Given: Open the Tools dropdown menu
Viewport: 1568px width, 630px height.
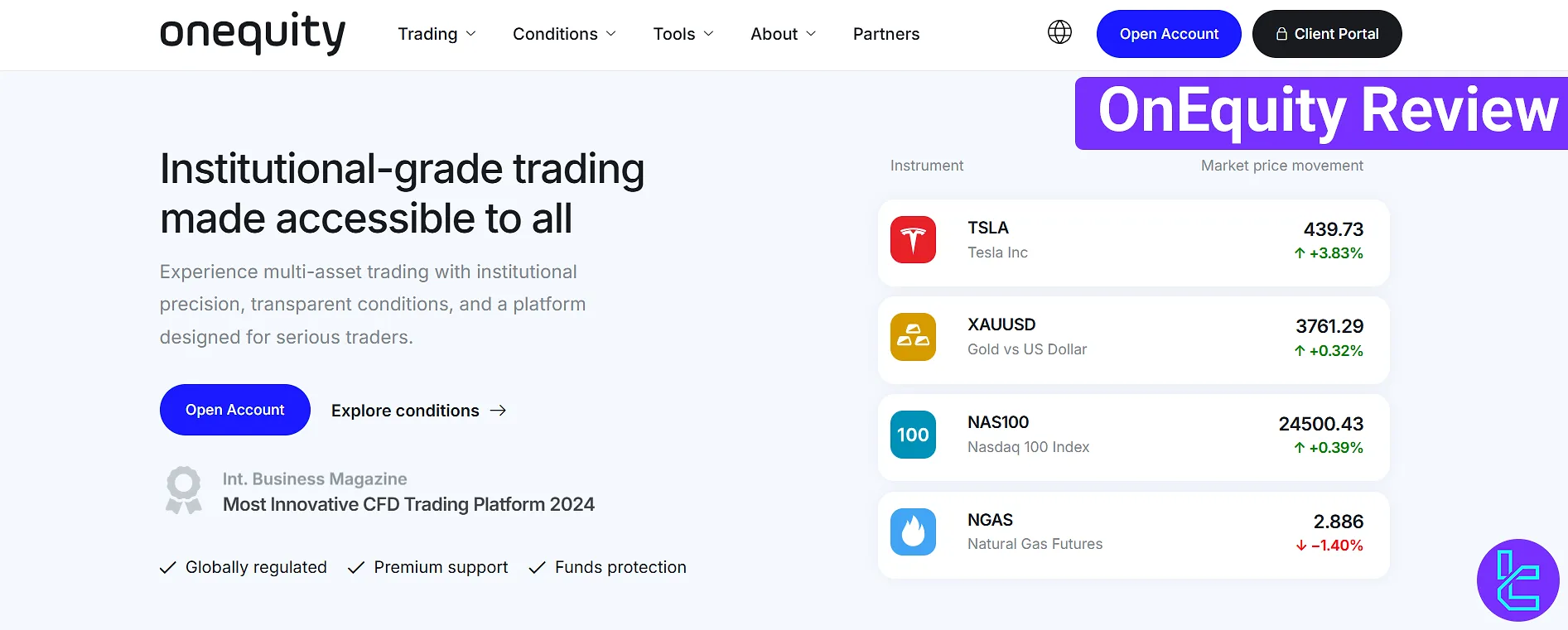Looking at the screenshot, I should pos(683,34).
